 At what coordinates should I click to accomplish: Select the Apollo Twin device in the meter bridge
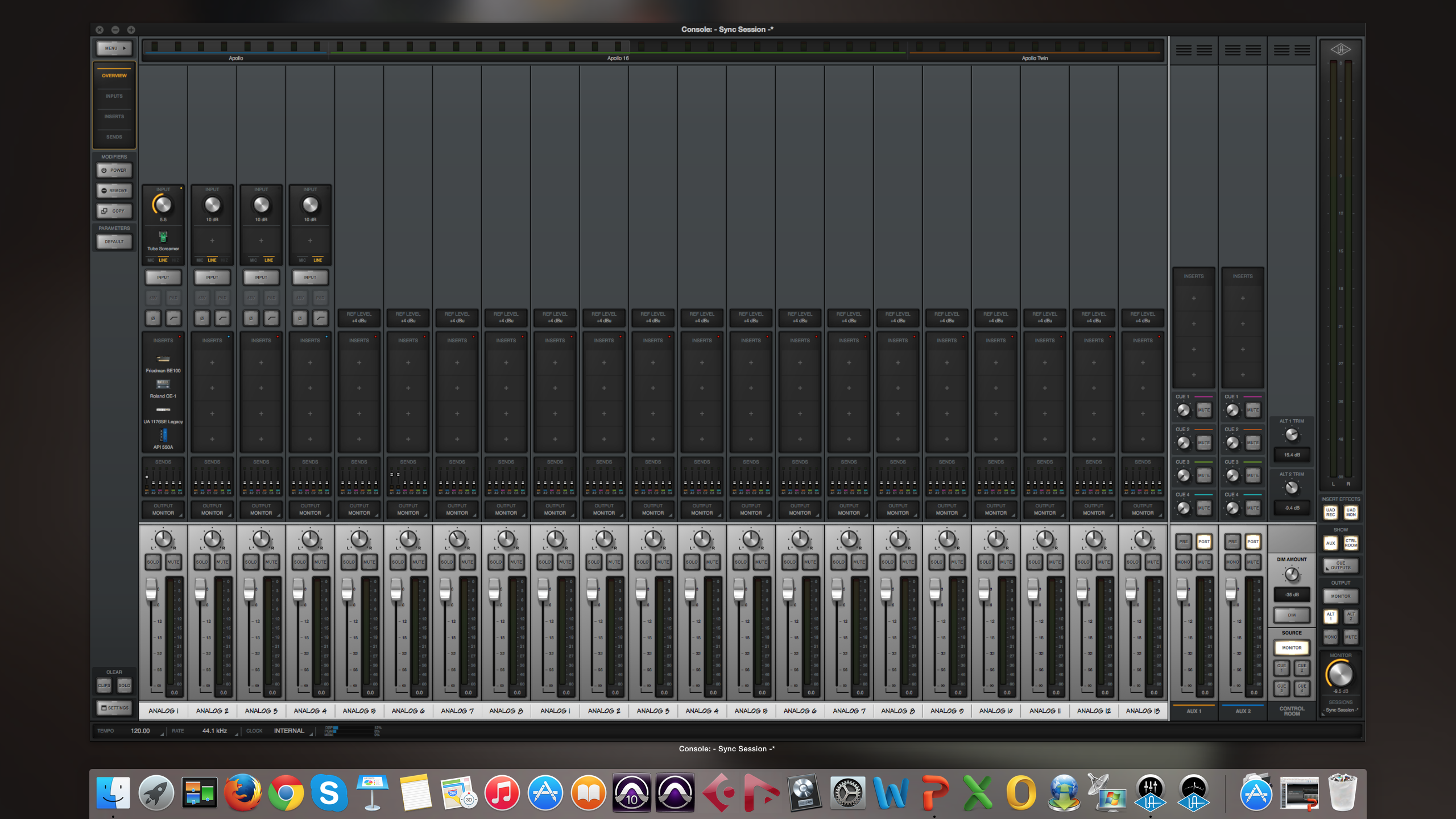point(1035,58)
